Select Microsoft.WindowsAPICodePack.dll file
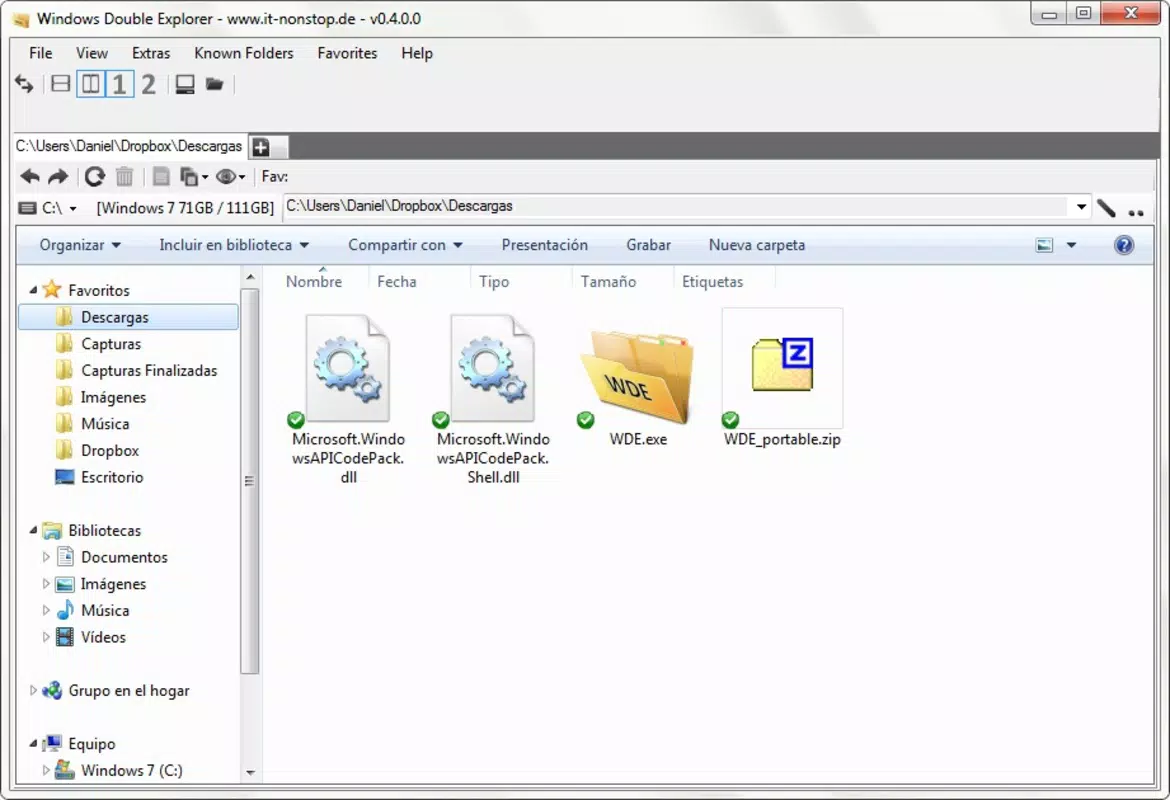The image size is (1170, 800). pyautogui.click(x=348, y=399)
